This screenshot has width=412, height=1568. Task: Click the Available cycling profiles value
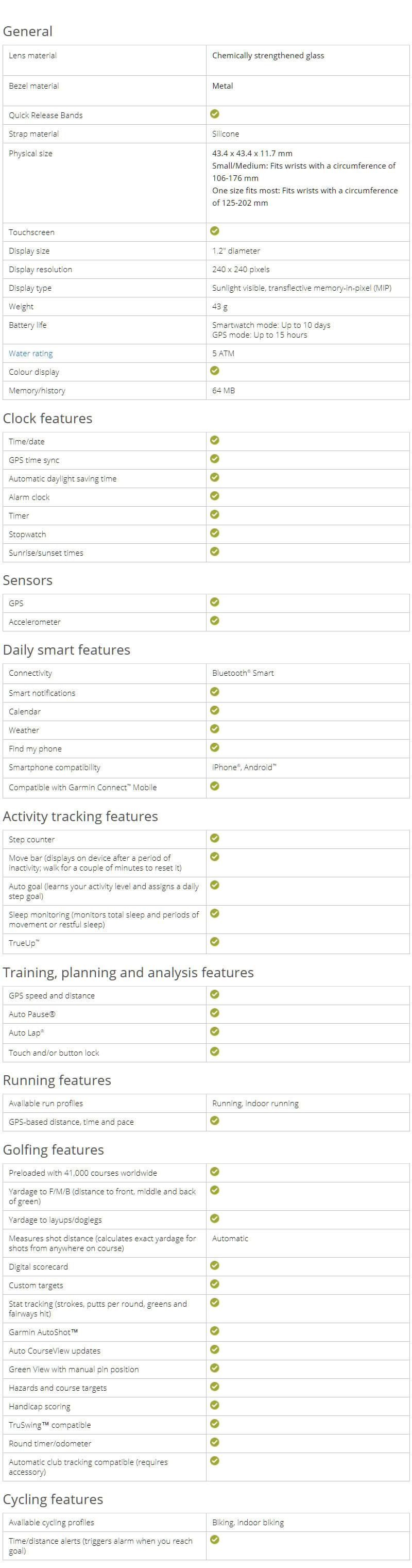(x=248, y=1522)
